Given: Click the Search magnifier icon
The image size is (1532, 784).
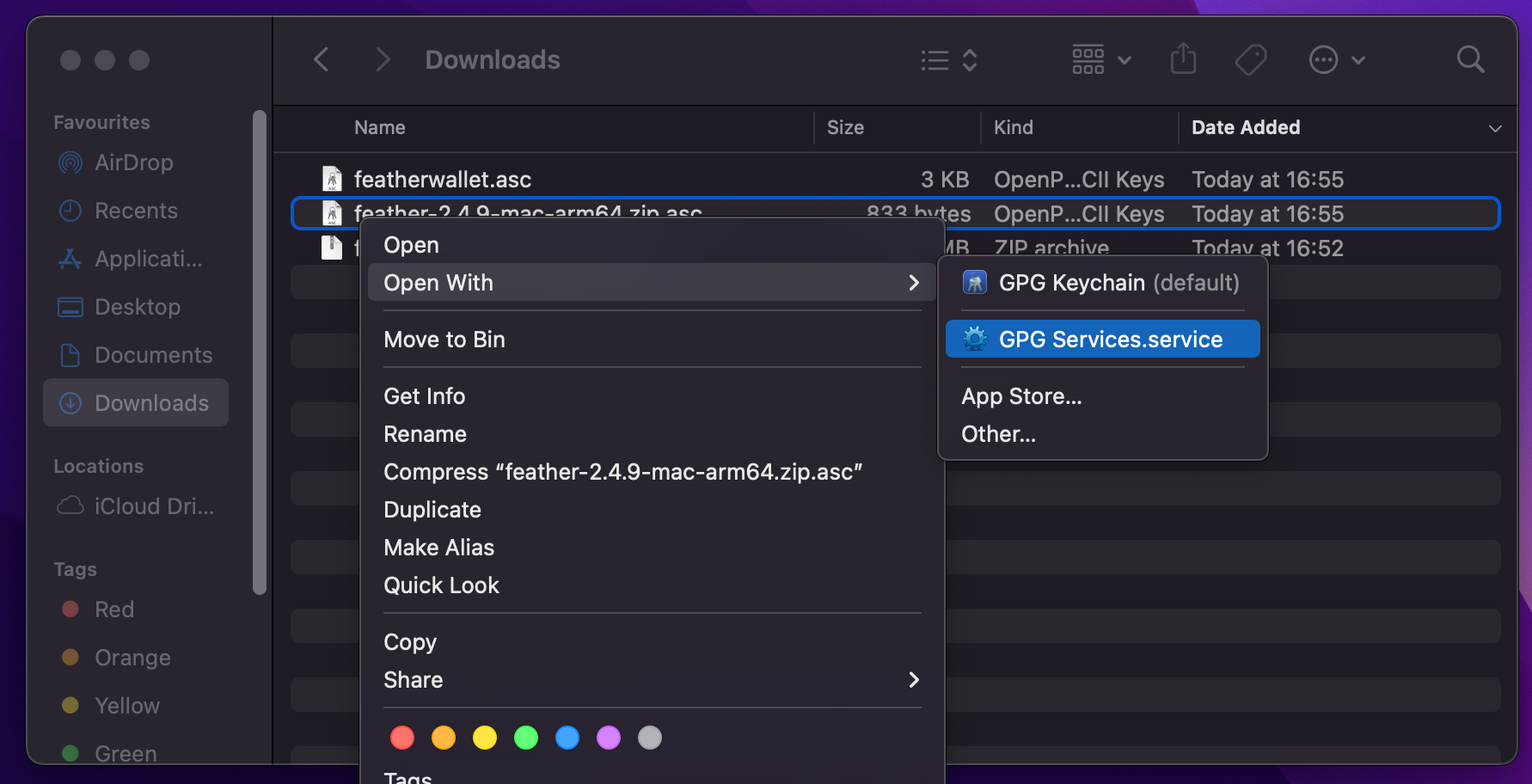Looking at the screenshot, I should click(x=1471, y=59).
